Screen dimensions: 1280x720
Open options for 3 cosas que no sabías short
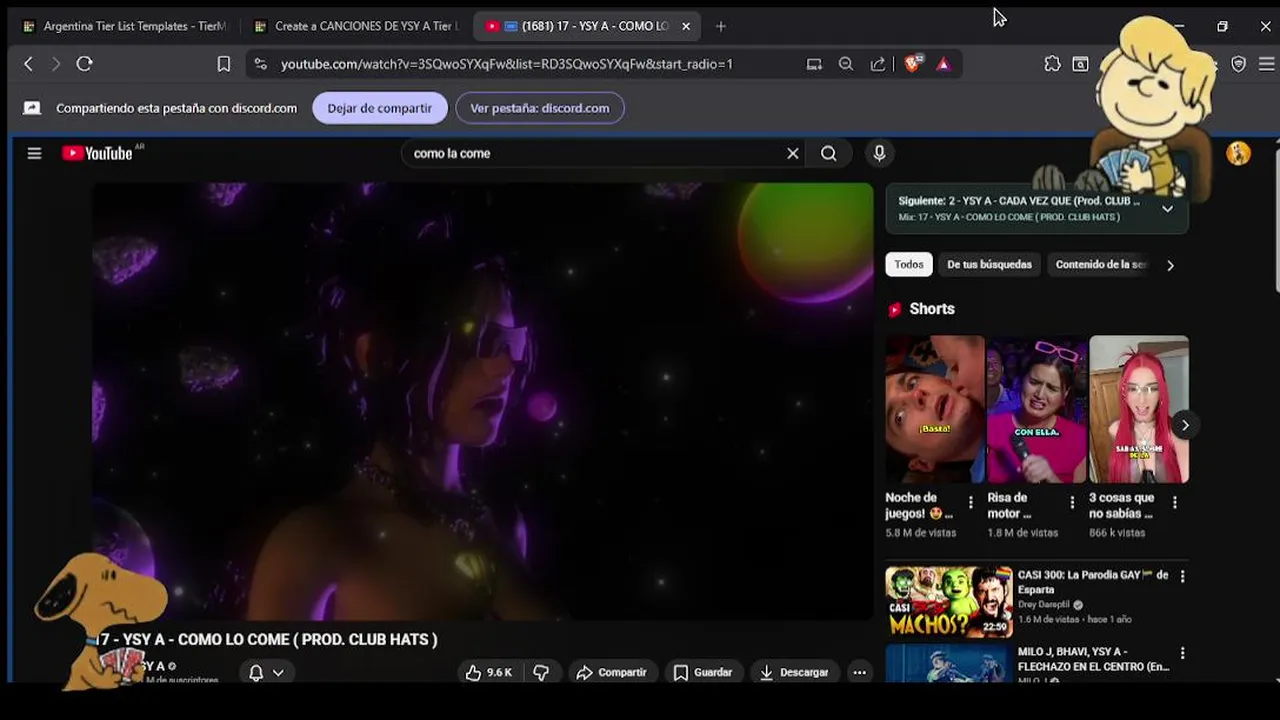pyautogui.click(x=1174, y=502)
